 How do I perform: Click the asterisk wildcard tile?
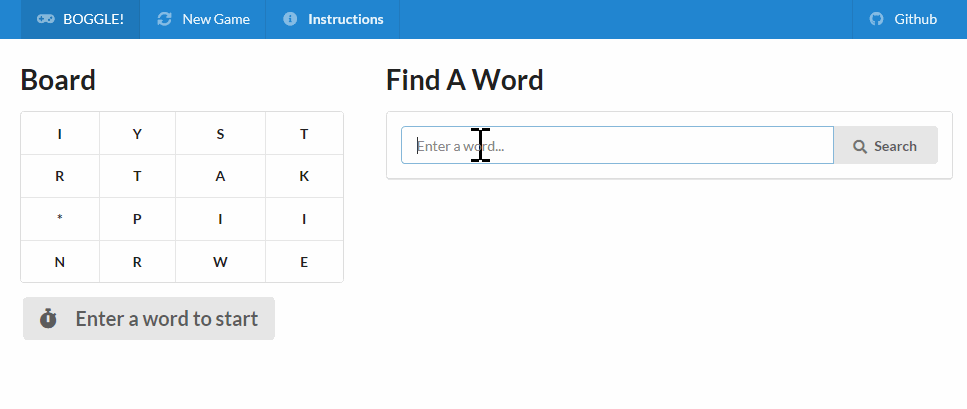click(x=60, y=220)
